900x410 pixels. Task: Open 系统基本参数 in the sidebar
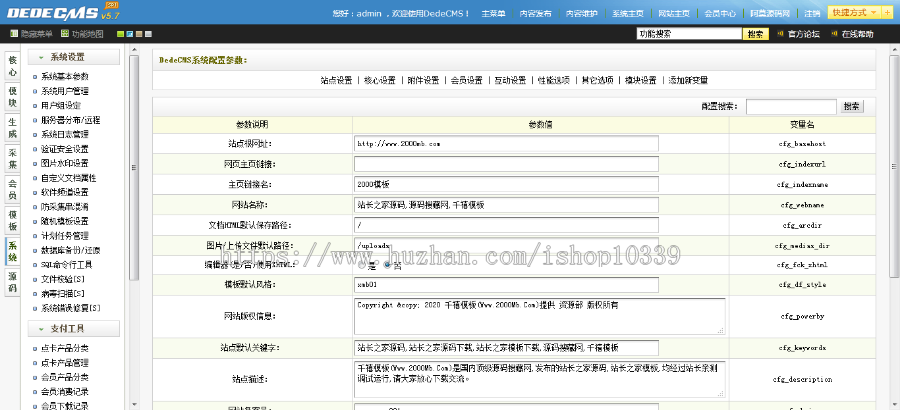pyautogui.click(x=65, y=76)
